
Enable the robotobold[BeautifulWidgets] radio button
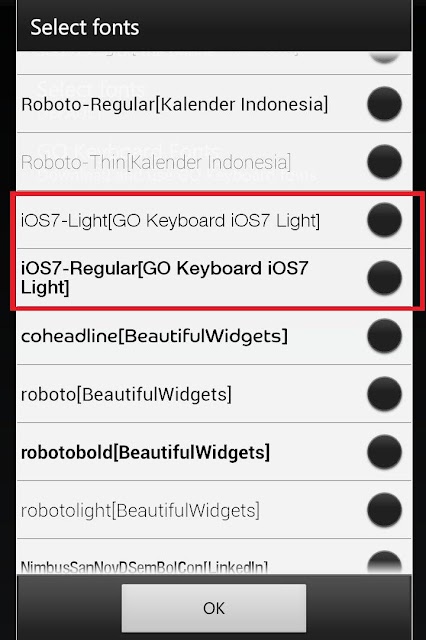pyautogui.click(x=384, y=451)
